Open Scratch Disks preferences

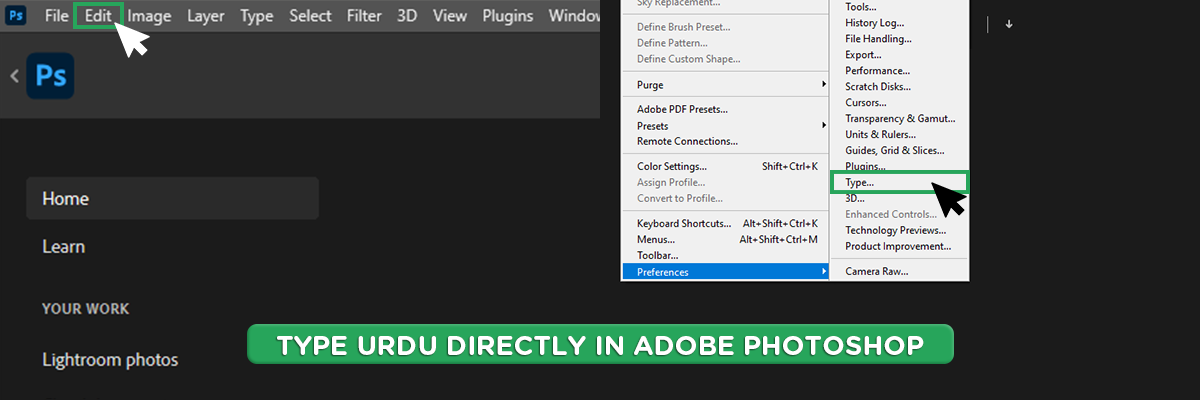(877, 87)
